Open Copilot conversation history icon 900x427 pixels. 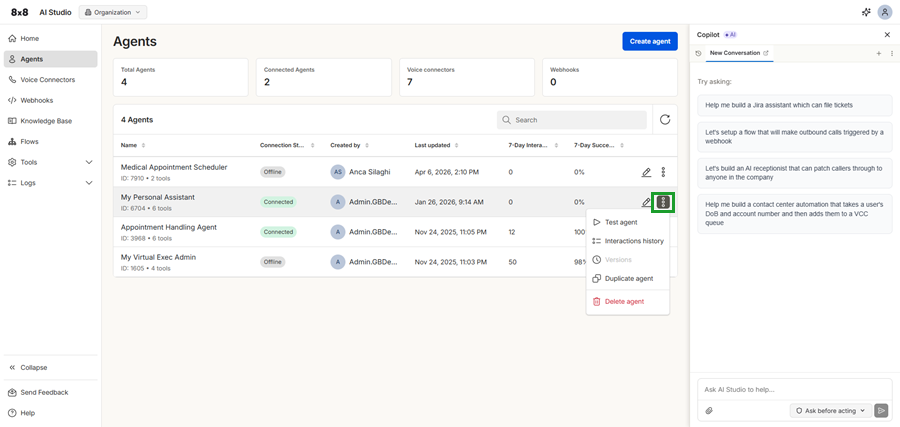[699, 53]
